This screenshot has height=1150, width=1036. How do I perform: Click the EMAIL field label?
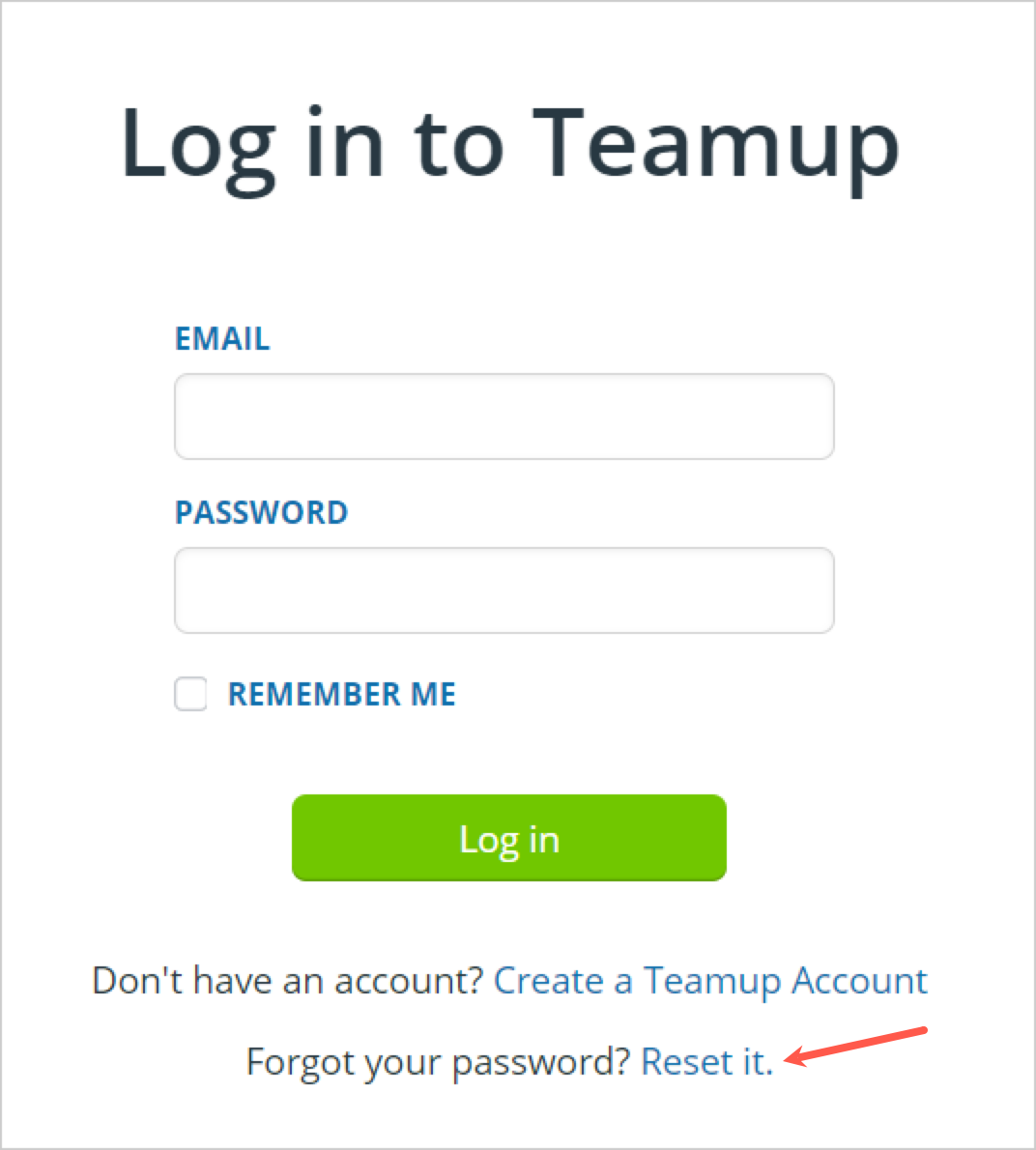[x=222, y=339]
